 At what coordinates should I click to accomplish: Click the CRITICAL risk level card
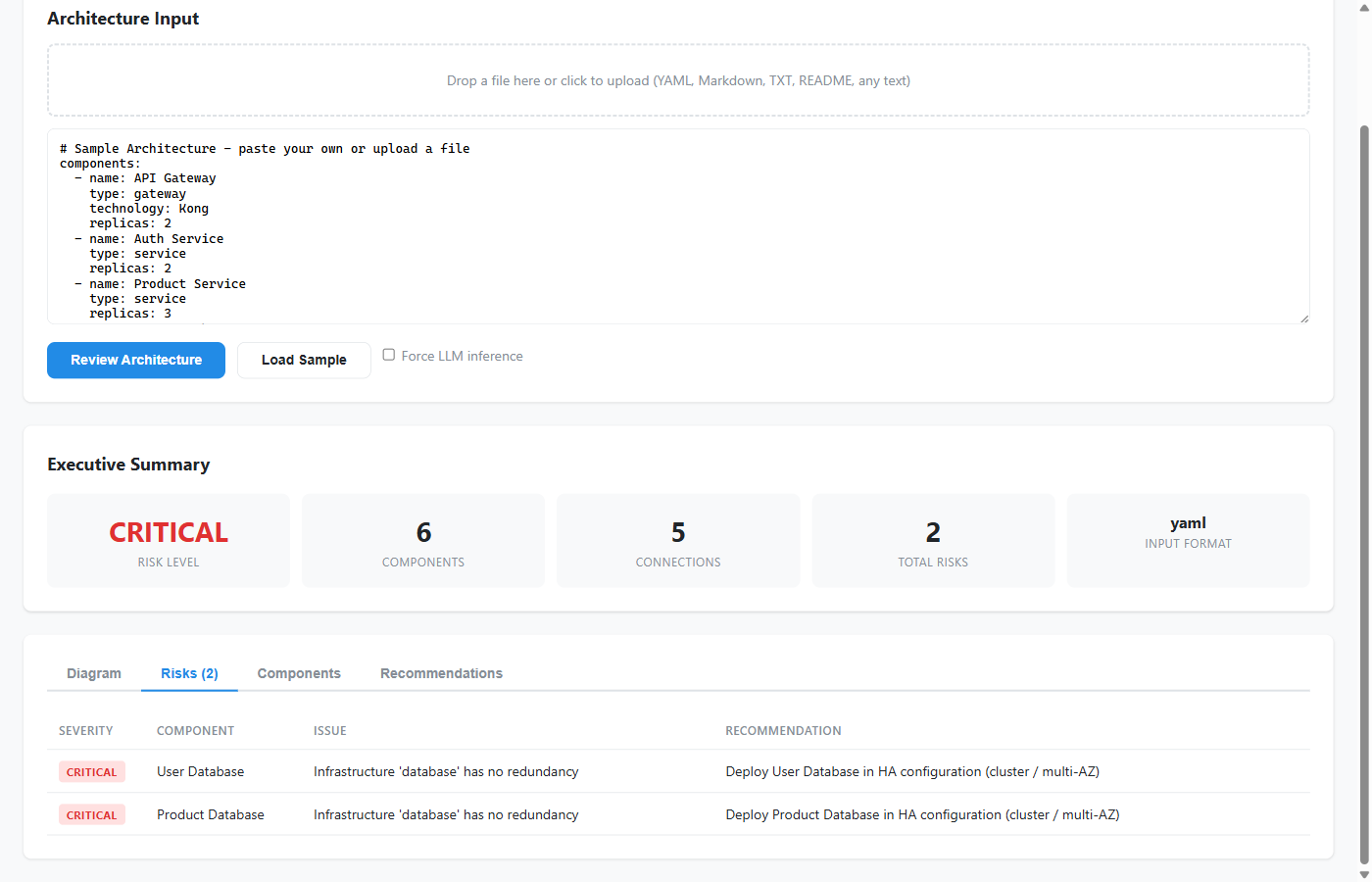tap(169, 541)
